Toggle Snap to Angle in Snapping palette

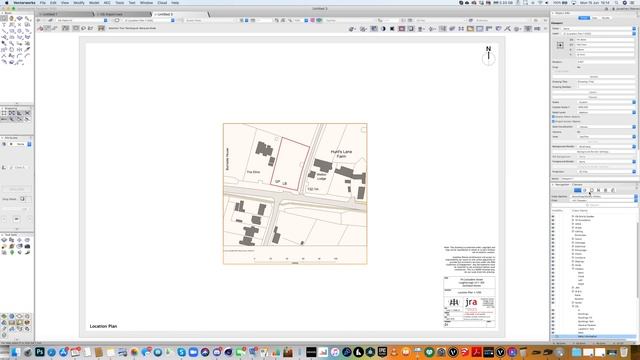click(20, 113)
